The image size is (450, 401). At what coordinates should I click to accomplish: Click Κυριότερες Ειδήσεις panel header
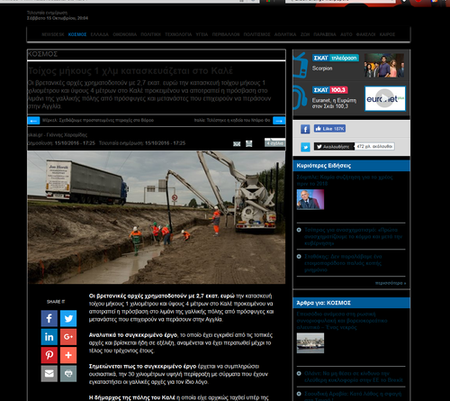click(351, 166)
